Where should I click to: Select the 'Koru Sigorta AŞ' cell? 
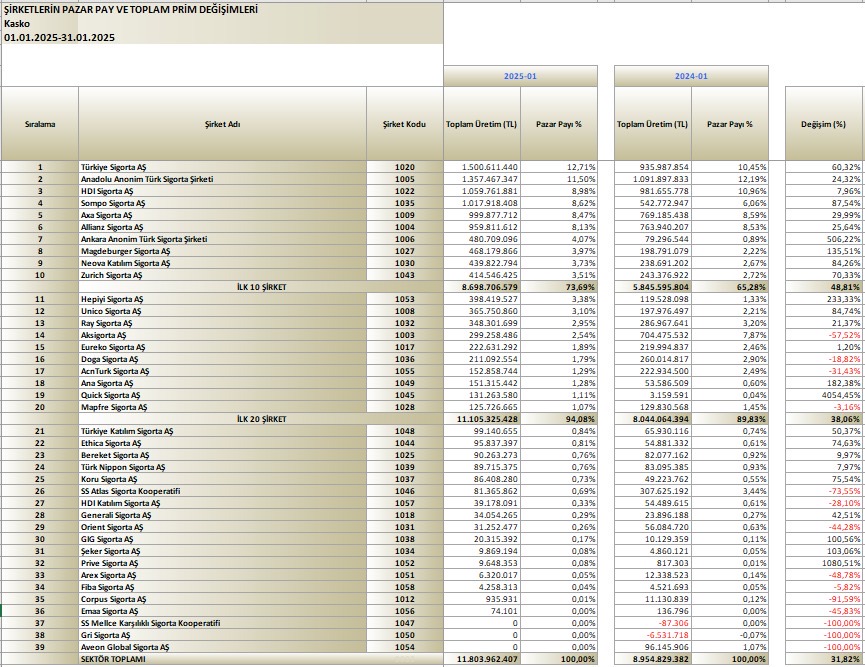point(222,479)
